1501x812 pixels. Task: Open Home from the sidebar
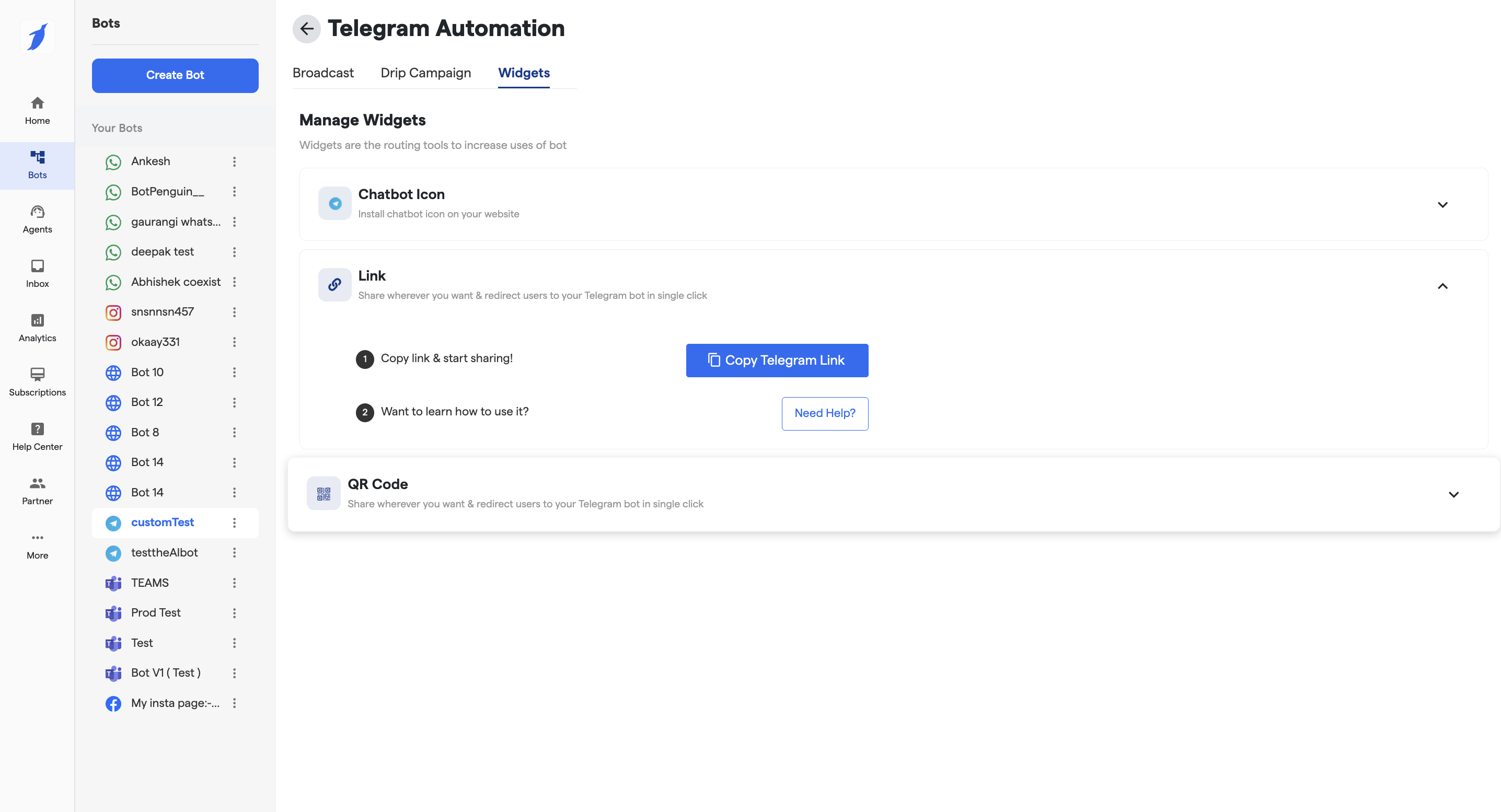(37, 110)
